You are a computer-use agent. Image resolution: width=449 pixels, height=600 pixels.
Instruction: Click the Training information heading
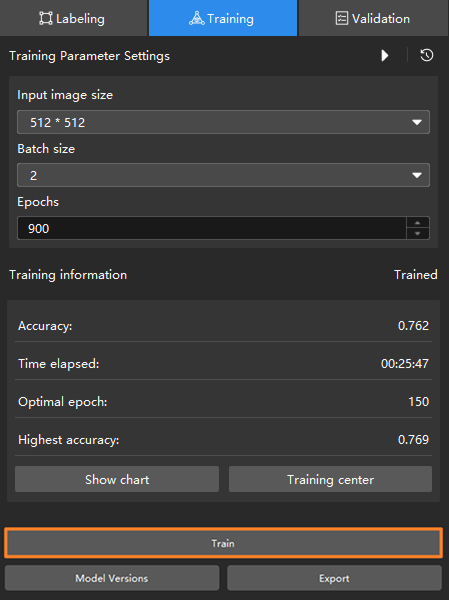[x=68, y=275]
